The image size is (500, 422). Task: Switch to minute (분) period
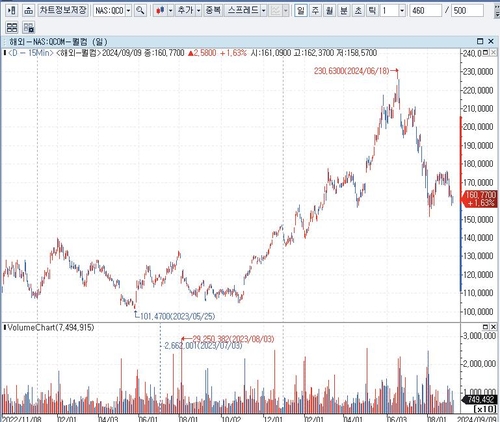click(344, 11)
